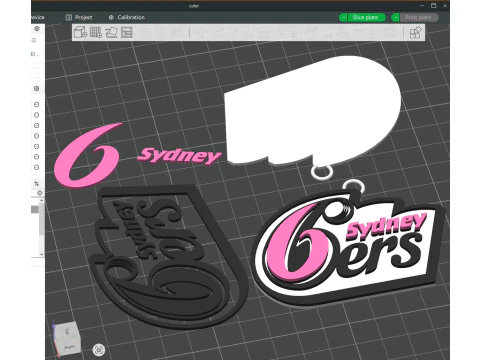Image resolution: width=480 pixels, height=360 pixels.
Task: Click the view orientation cube
Action: tap(68, 339)
